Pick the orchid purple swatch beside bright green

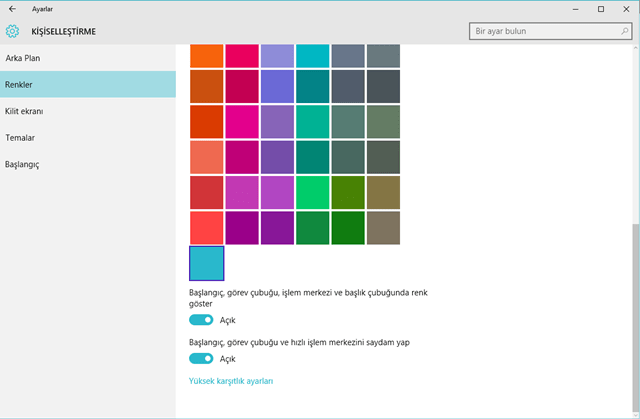point(277,193)
